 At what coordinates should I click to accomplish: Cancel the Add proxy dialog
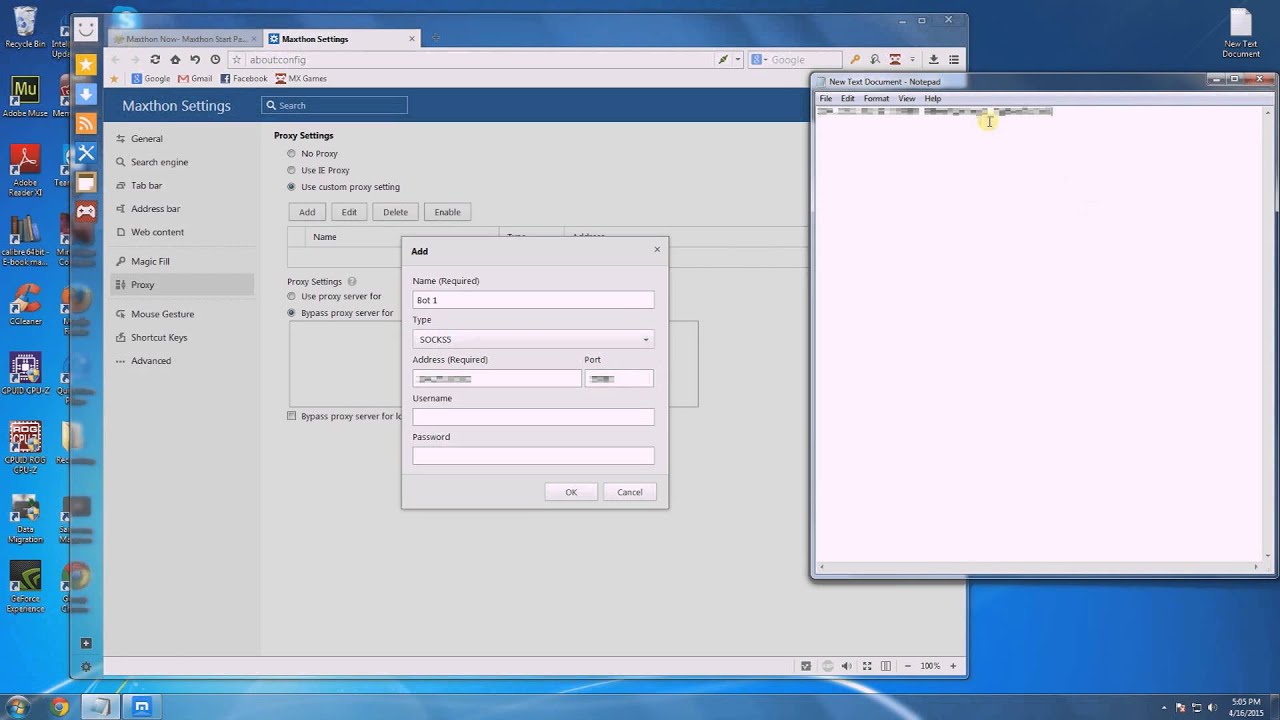pyautogui.click(x=630, y=492)
